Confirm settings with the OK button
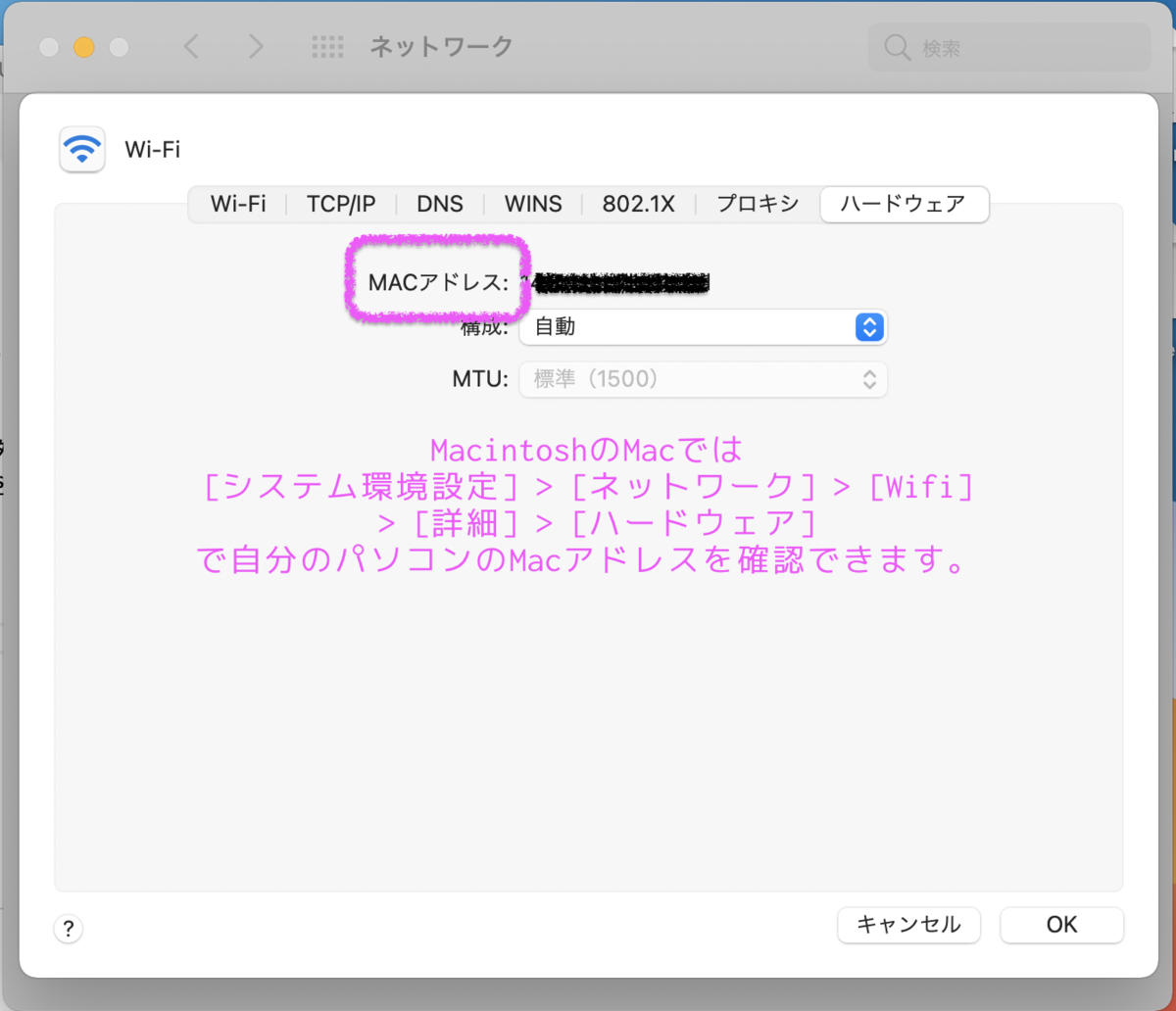Image resolution: width=1176 pixels, height=1011 pixels. tap(1061, 925)
